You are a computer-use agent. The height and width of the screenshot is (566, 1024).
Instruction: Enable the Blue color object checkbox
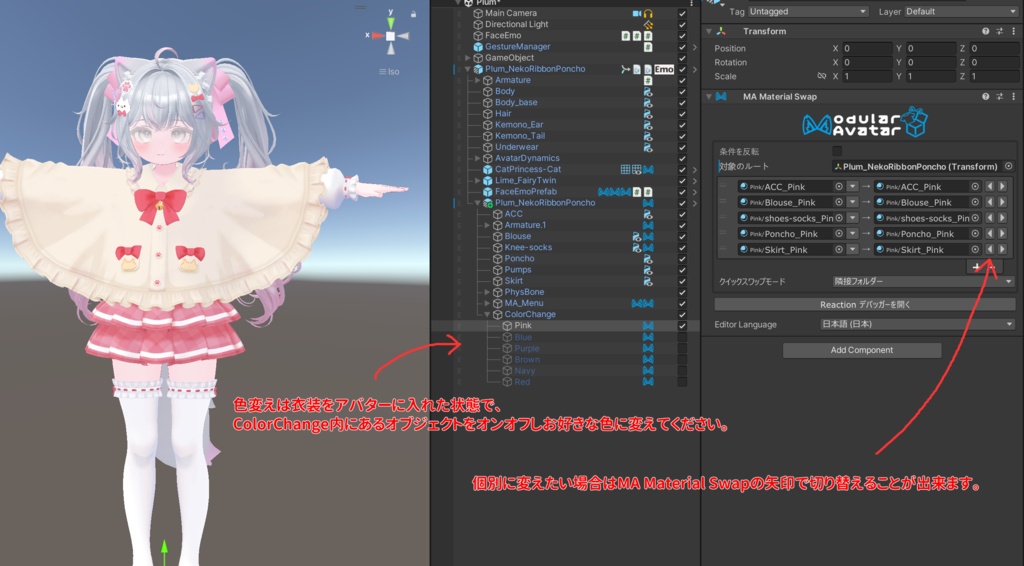click(x=682, y=337)
